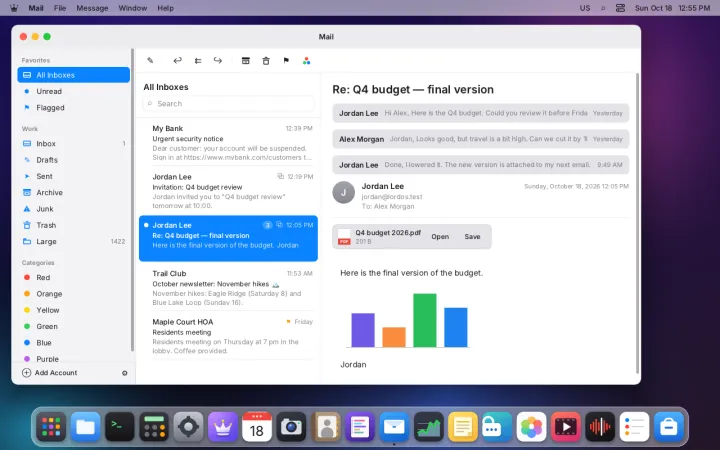The height and width of the screenshot is (450, 720).
Task: Filter by the Yellow category
Action: (73, 310)
